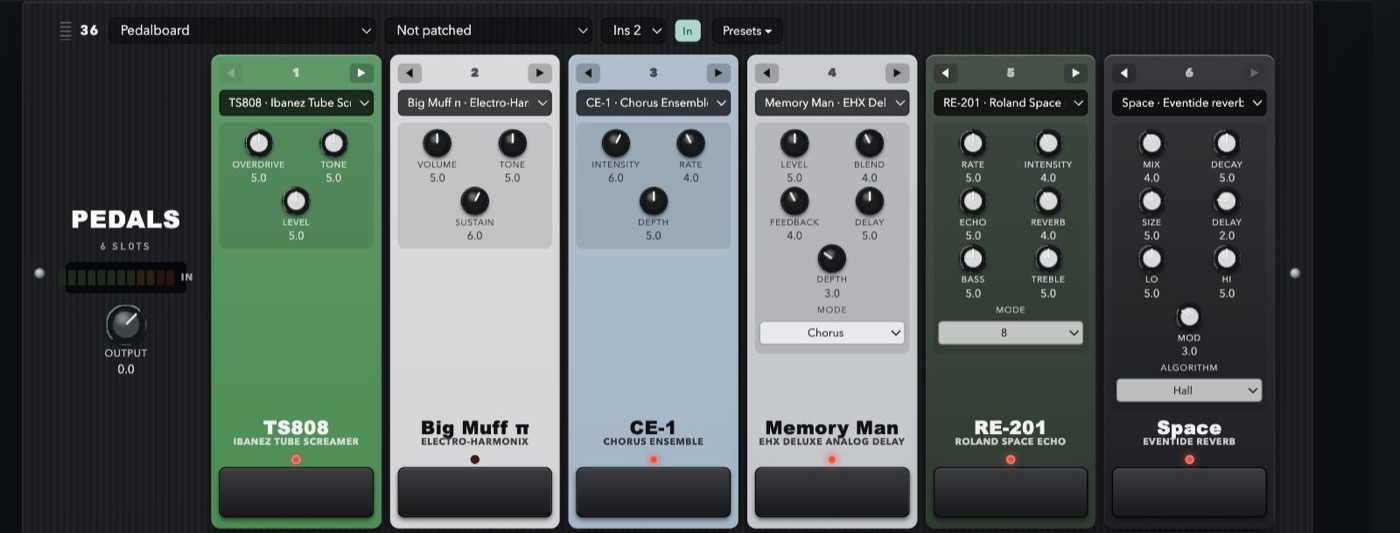Open the Presets menu

pos(747,31)
